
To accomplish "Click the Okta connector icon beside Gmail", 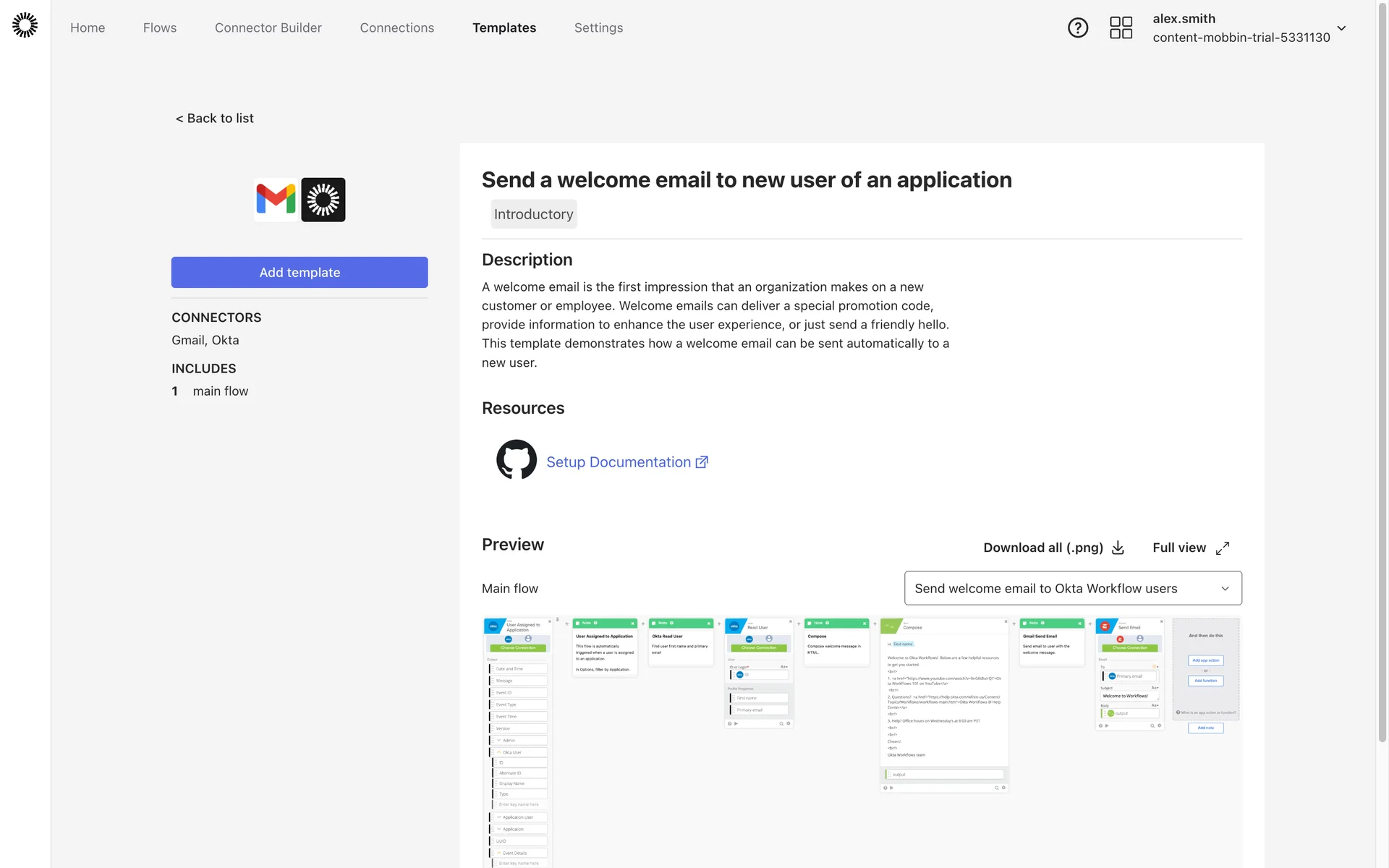I will pos(323,200).
